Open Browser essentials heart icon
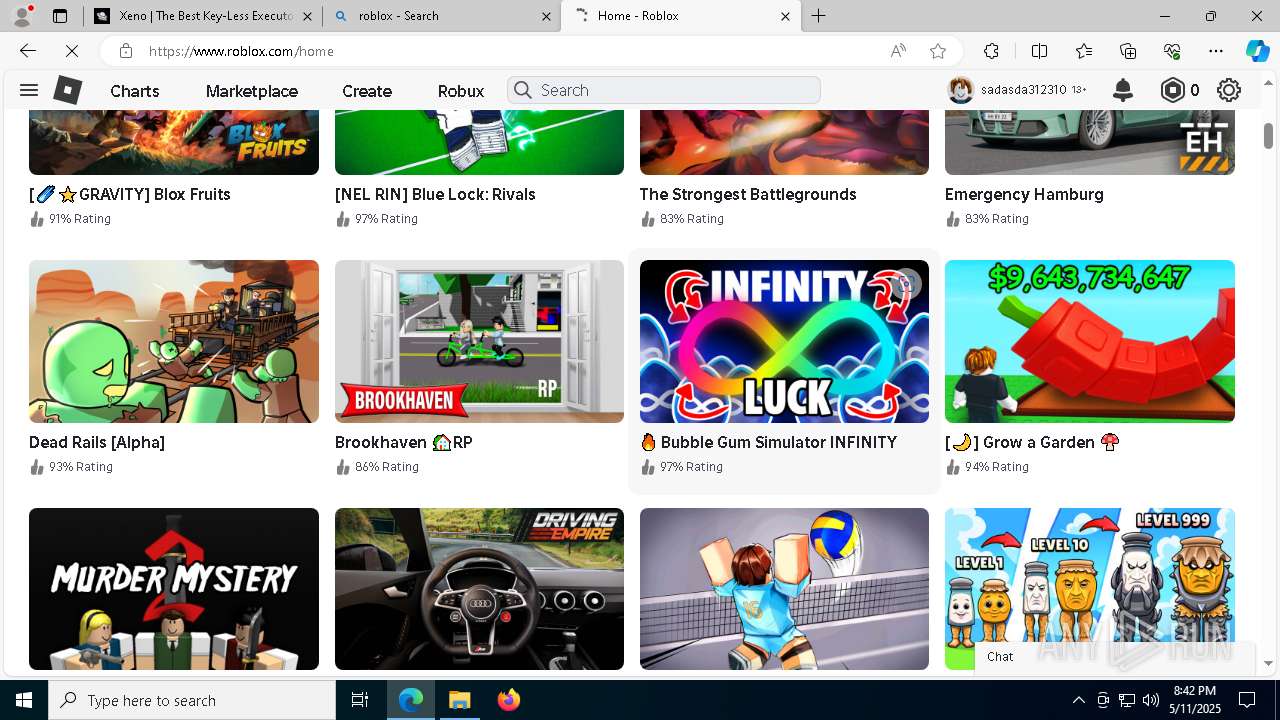Screen dimensions: 1280x720 (1172, 51)
